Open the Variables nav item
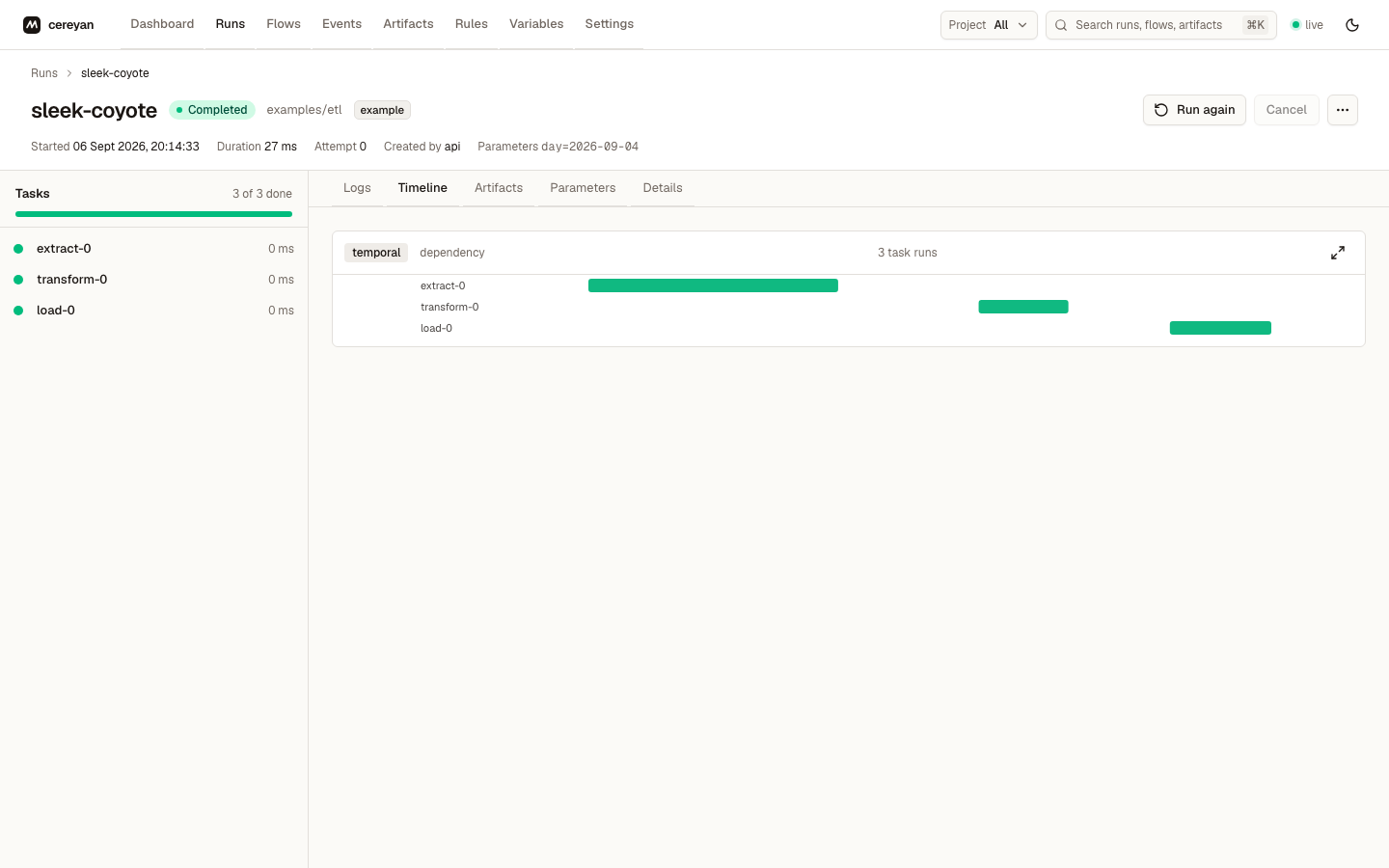Viewport: 1389px width, 868px height. tap(536, 24)
